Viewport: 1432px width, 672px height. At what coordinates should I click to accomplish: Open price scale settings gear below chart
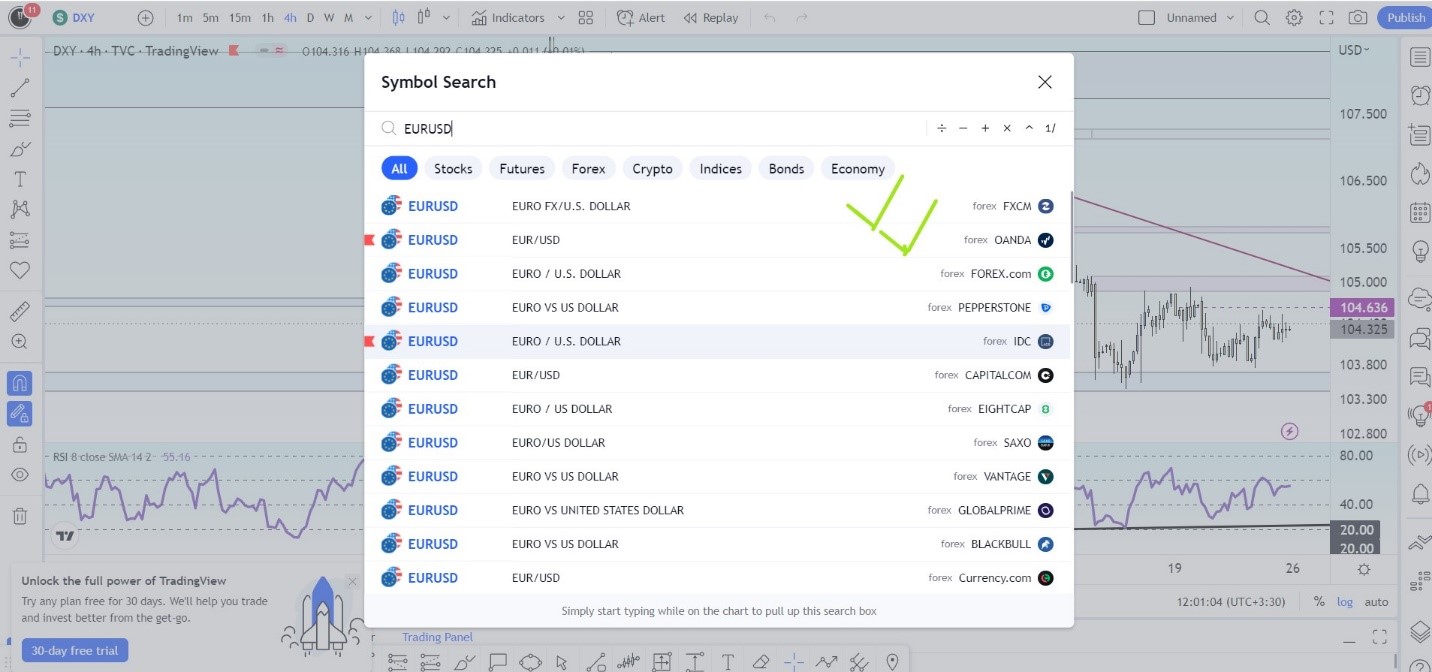1364,568
